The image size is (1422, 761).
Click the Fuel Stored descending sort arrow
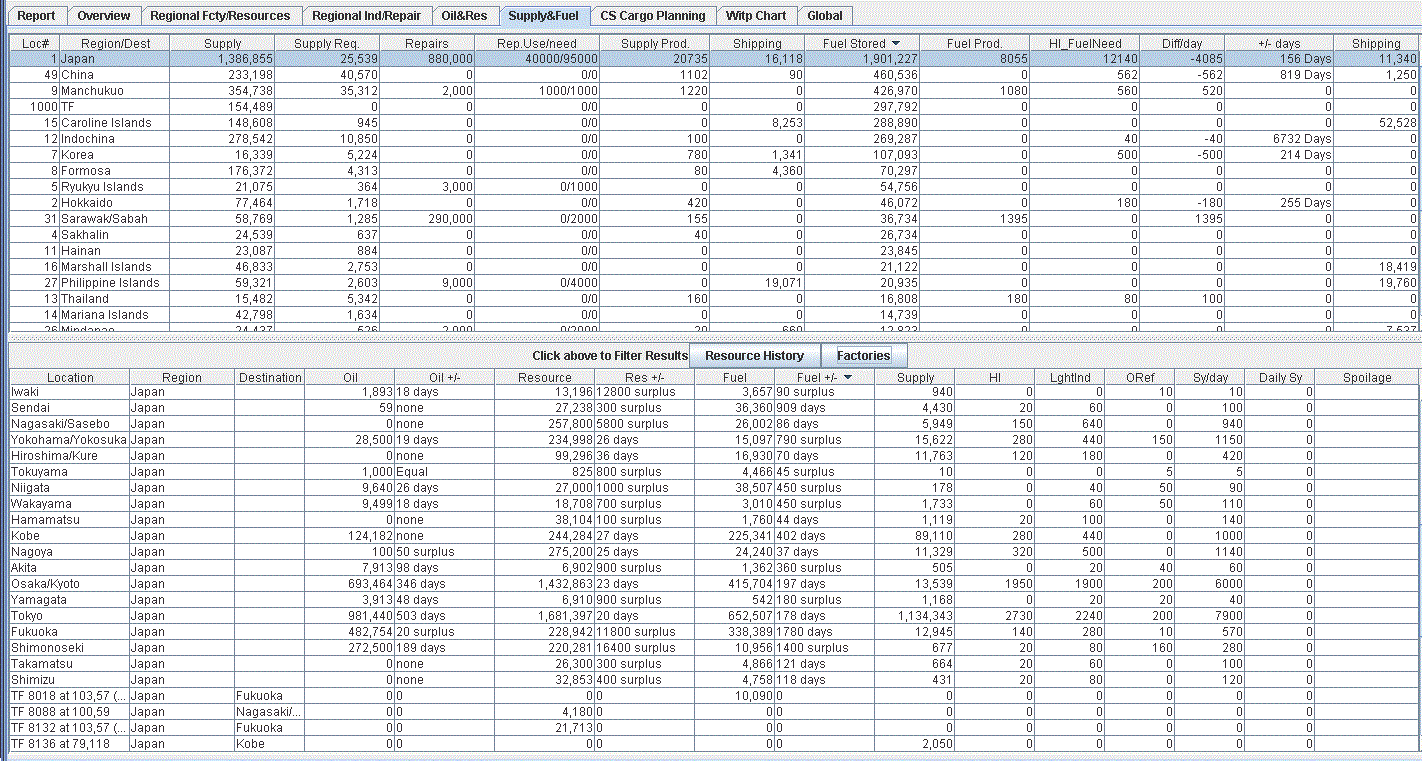tap(896, 44)
